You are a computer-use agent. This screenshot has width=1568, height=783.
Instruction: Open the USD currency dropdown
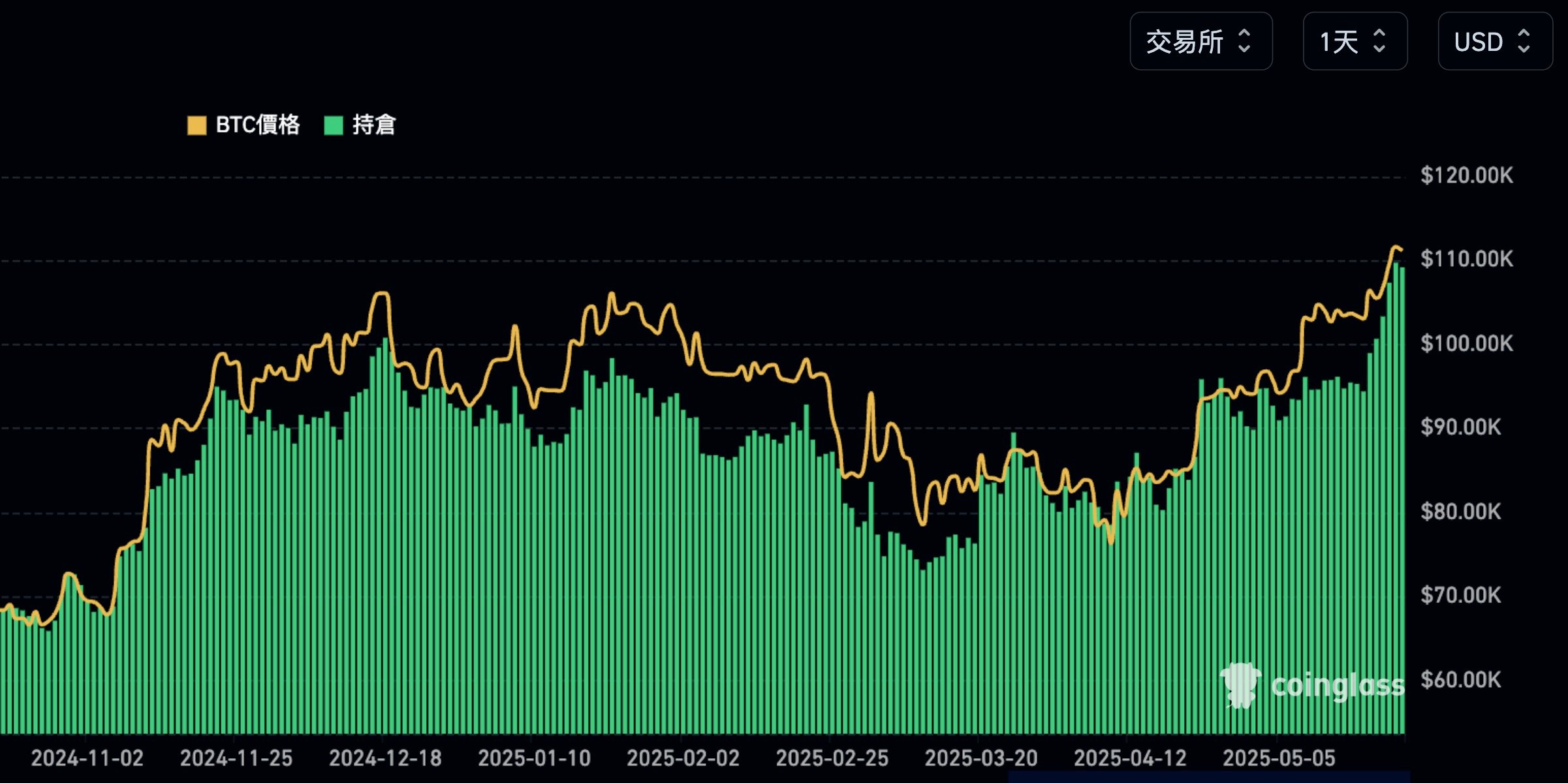[1496, 41]
